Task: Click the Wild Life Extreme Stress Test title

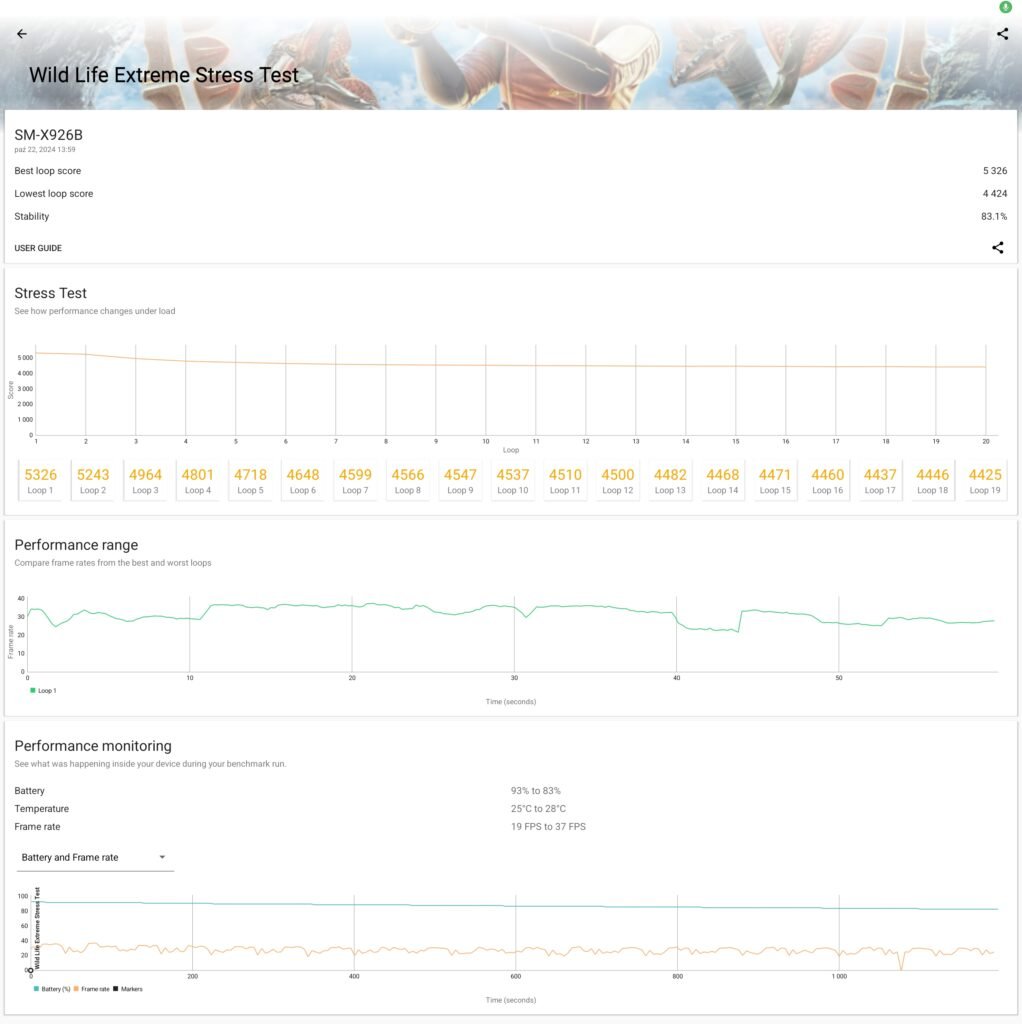Action: (163, 75)
